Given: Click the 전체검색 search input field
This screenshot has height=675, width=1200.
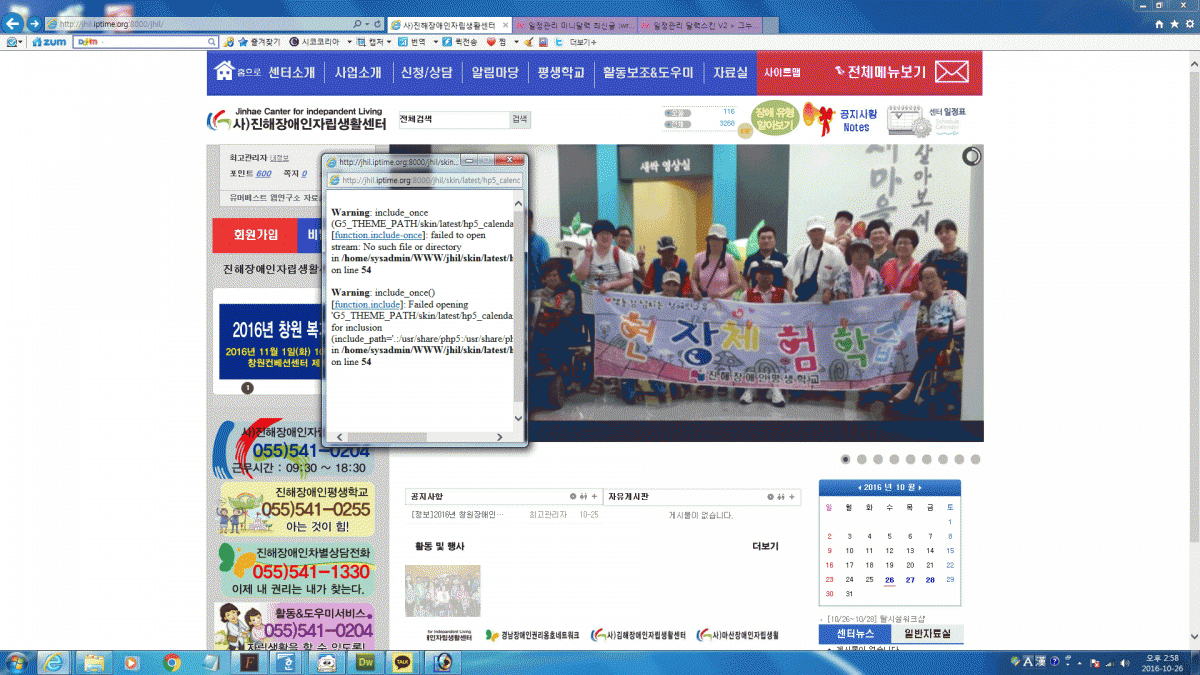Looking at the screenshot, I should [453, 119].
